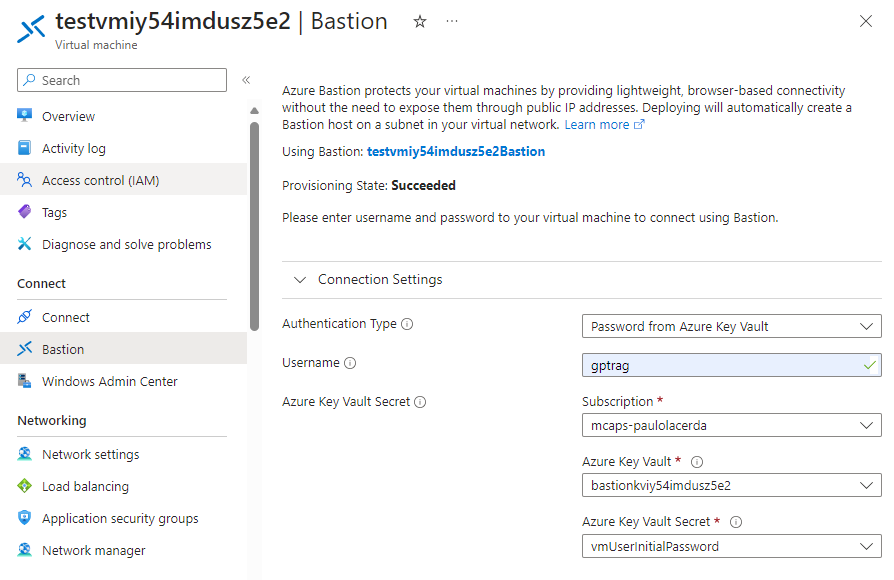This screenshot has width=894, height=580.
Task: Open Diagnose and solve problems
Action: coord(123,244)
